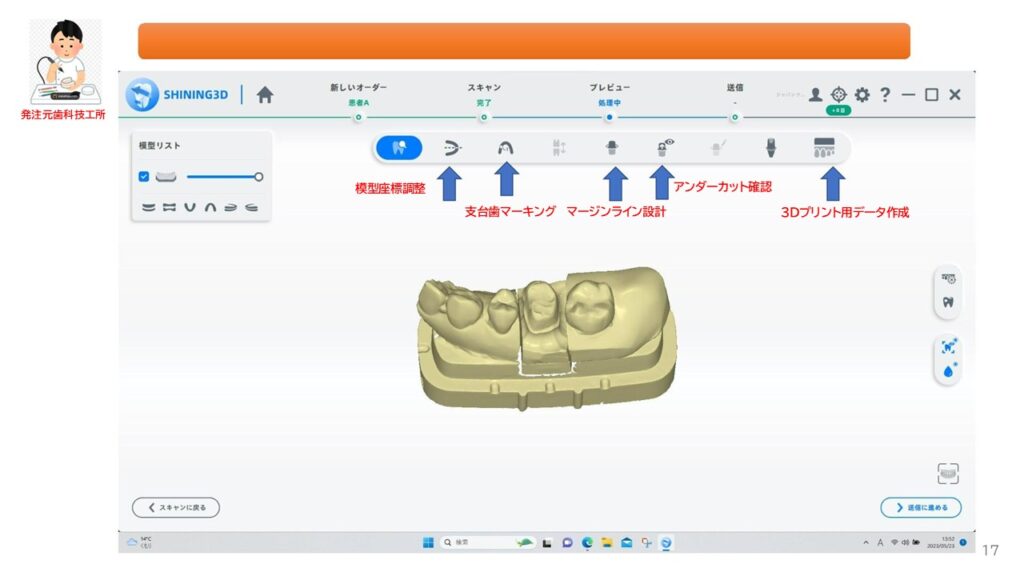Adjust the model transparency slider handle

[x=258, y=177]
